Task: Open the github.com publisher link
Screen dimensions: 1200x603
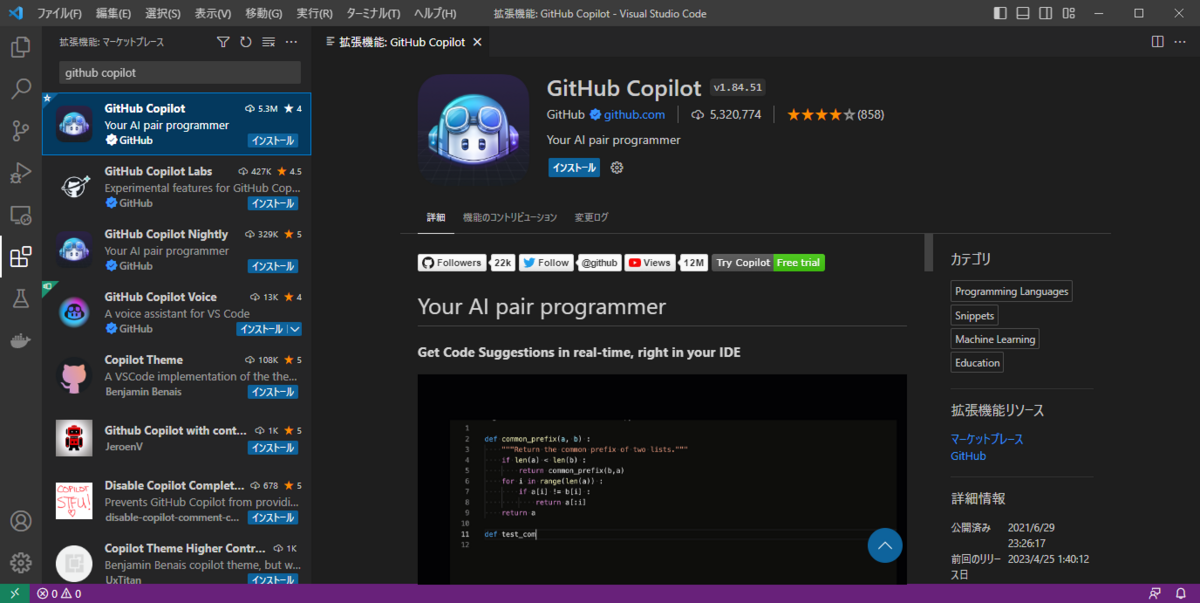Action: click(634, 115)
